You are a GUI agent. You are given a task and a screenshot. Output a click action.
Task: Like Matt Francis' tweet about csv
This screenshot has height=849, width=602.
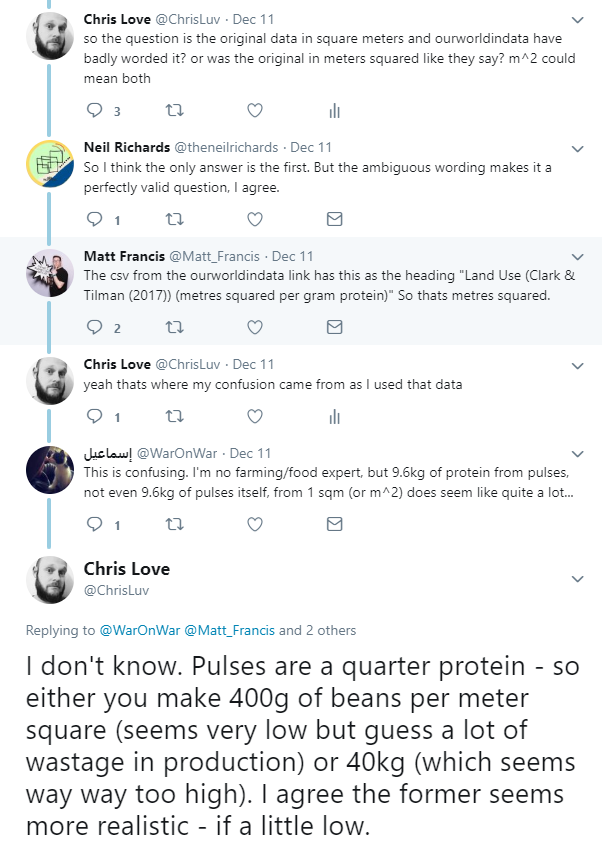coord(255,327)
